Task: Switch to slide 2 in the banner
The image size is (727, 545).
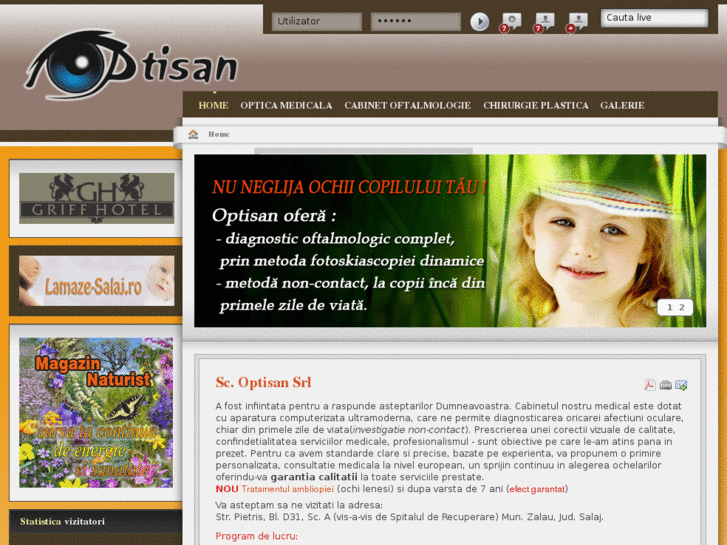Action: coord(682,307)
